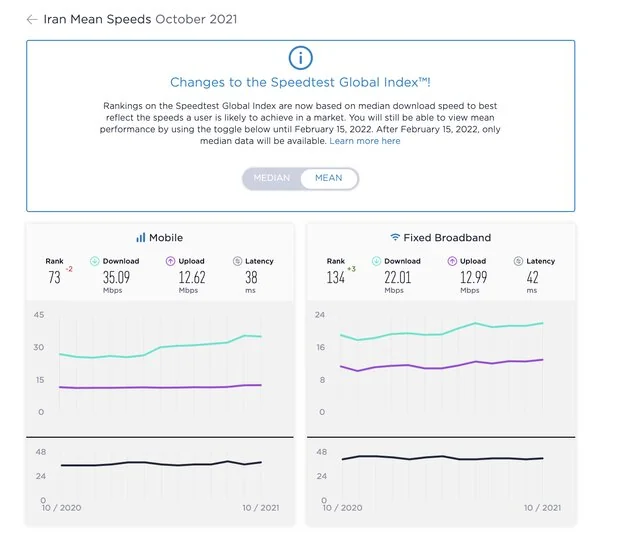Viewport: 620px width, 533px height.
Task: Click the Fixed Broadband rank value 134
Action: tap(335, 278)
